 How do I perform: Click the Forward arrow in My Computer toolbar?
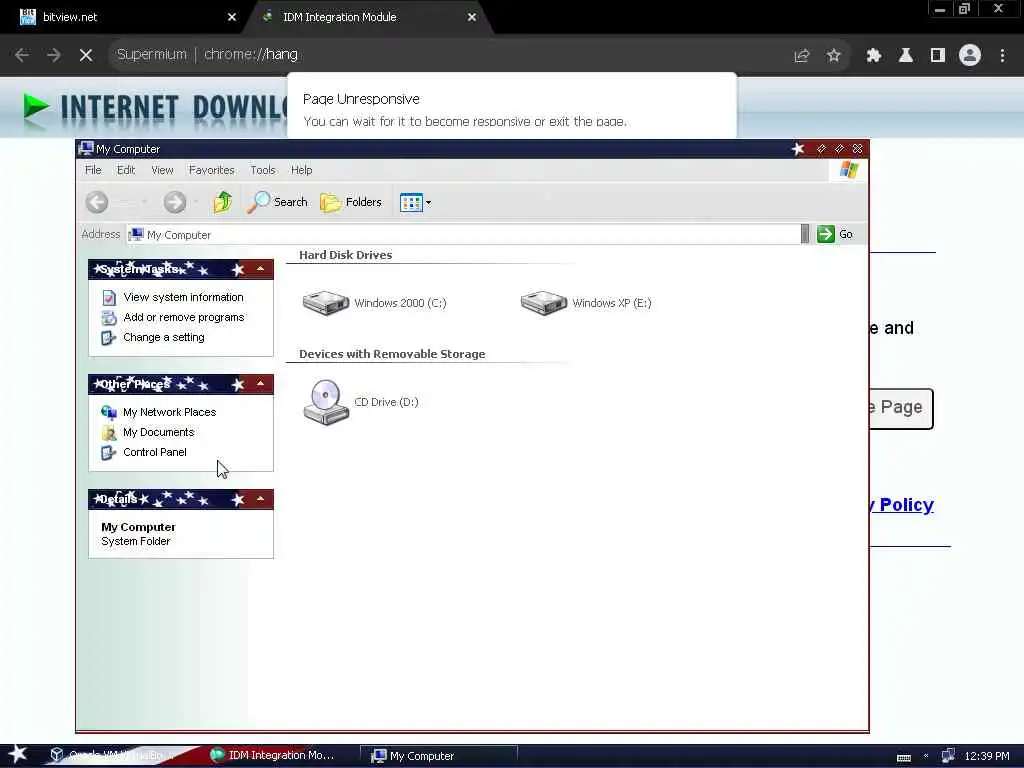tap(174, 202)
